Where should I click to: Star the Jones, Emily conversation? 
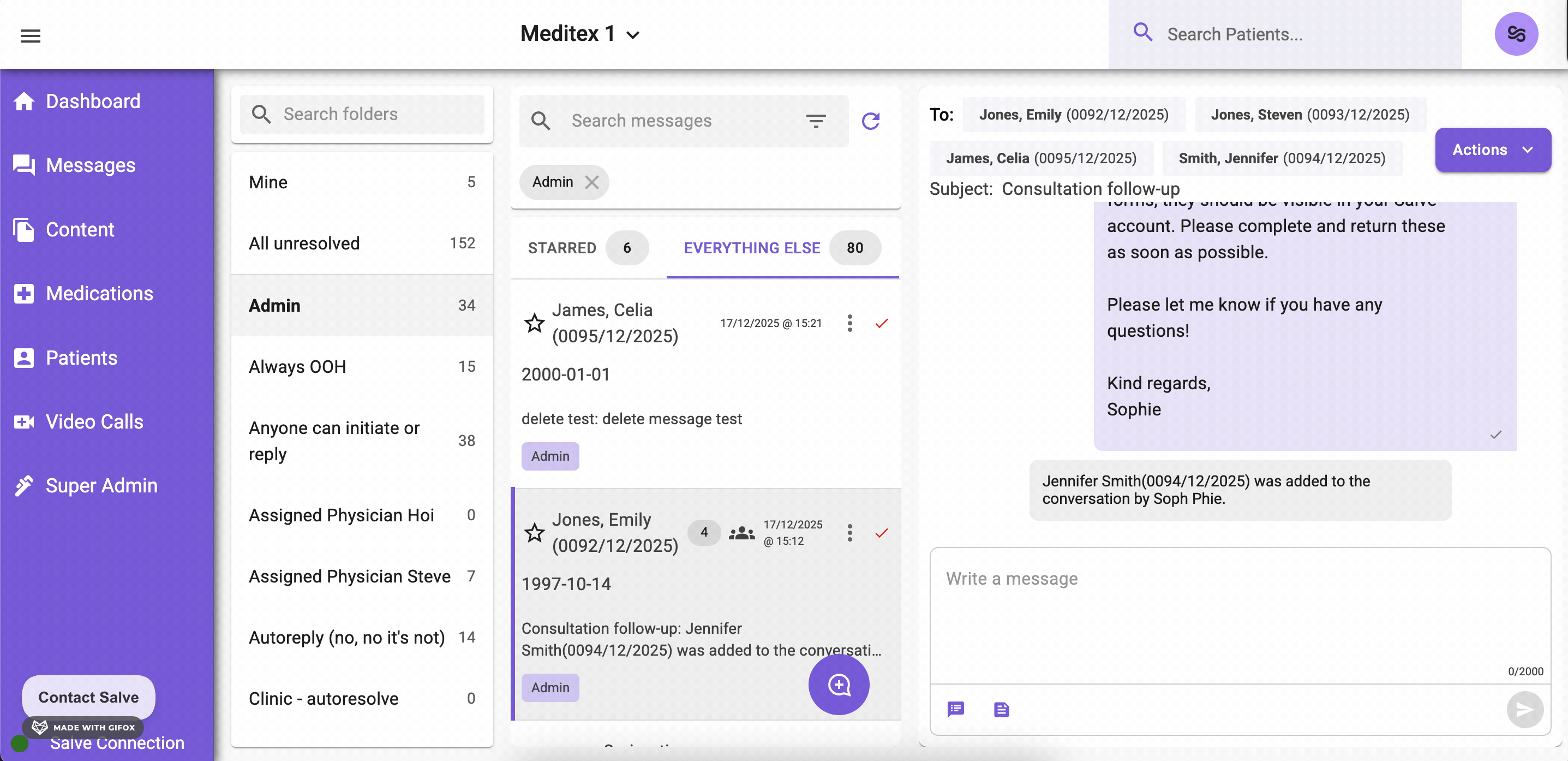pyautogui.click(x=535, y=532)
